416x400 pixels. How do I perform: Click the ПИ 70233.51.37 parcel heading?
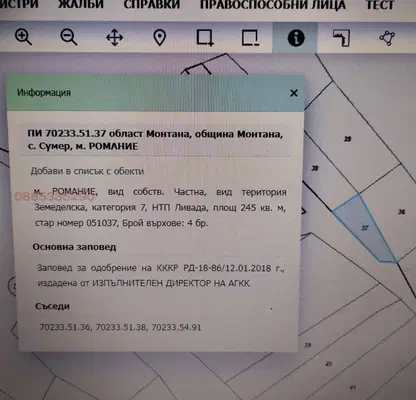pyautogui.click(x=155, y=140)
